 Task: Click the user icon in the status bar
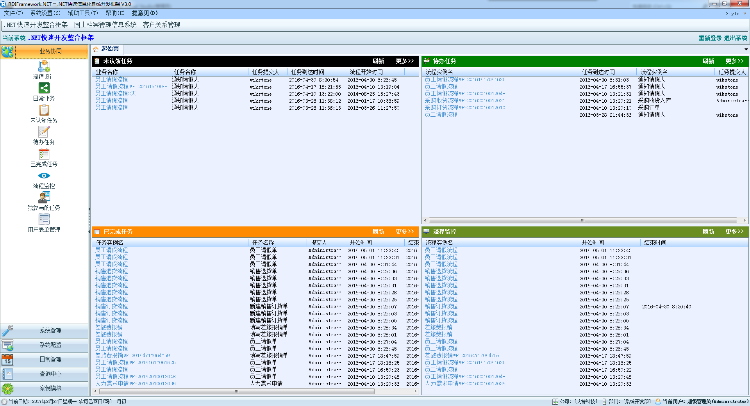point(658,402)
